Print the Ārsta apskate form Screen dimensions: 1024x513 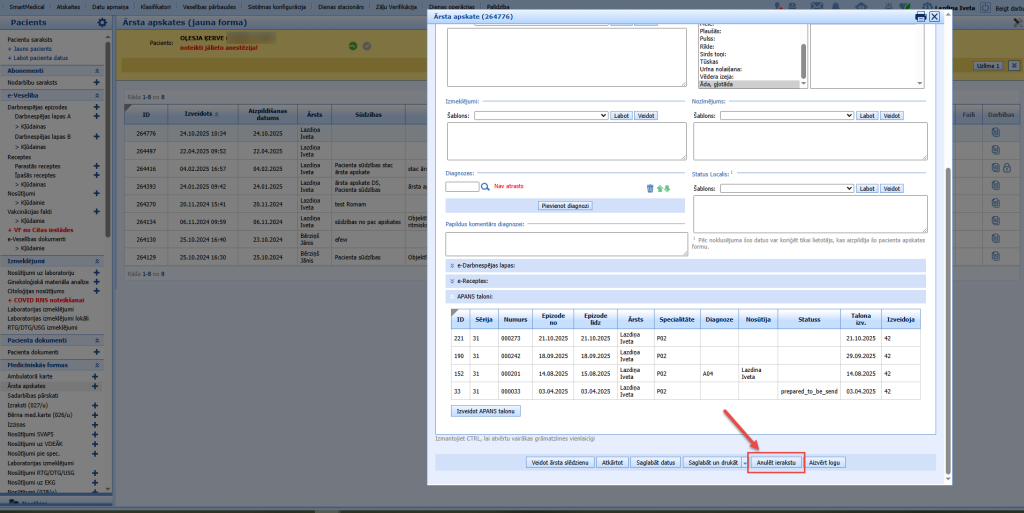(x=921, y=16)
